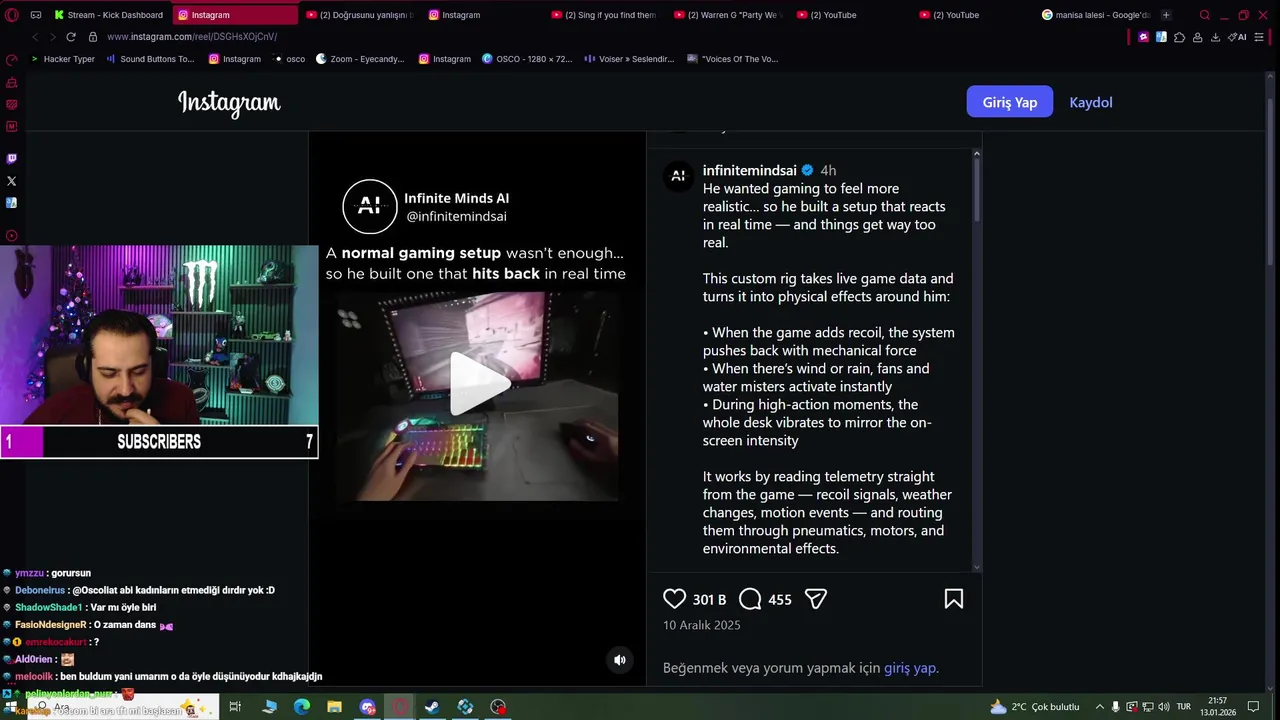Switch to the 'Sing if you find them' tab

(x=605, y=15)
